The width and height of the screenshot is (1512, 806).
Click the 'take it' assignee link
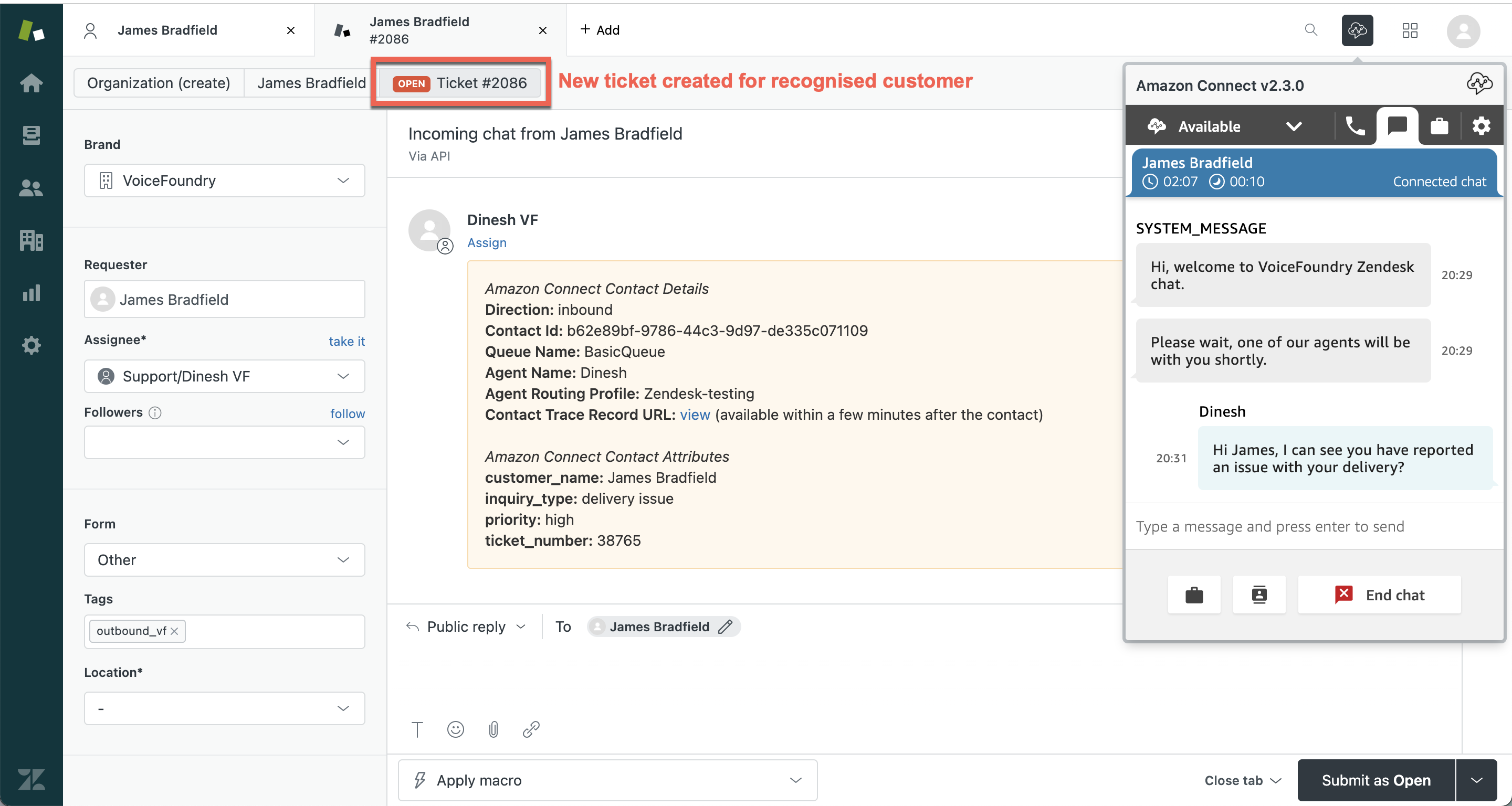[x=346, y=342]
